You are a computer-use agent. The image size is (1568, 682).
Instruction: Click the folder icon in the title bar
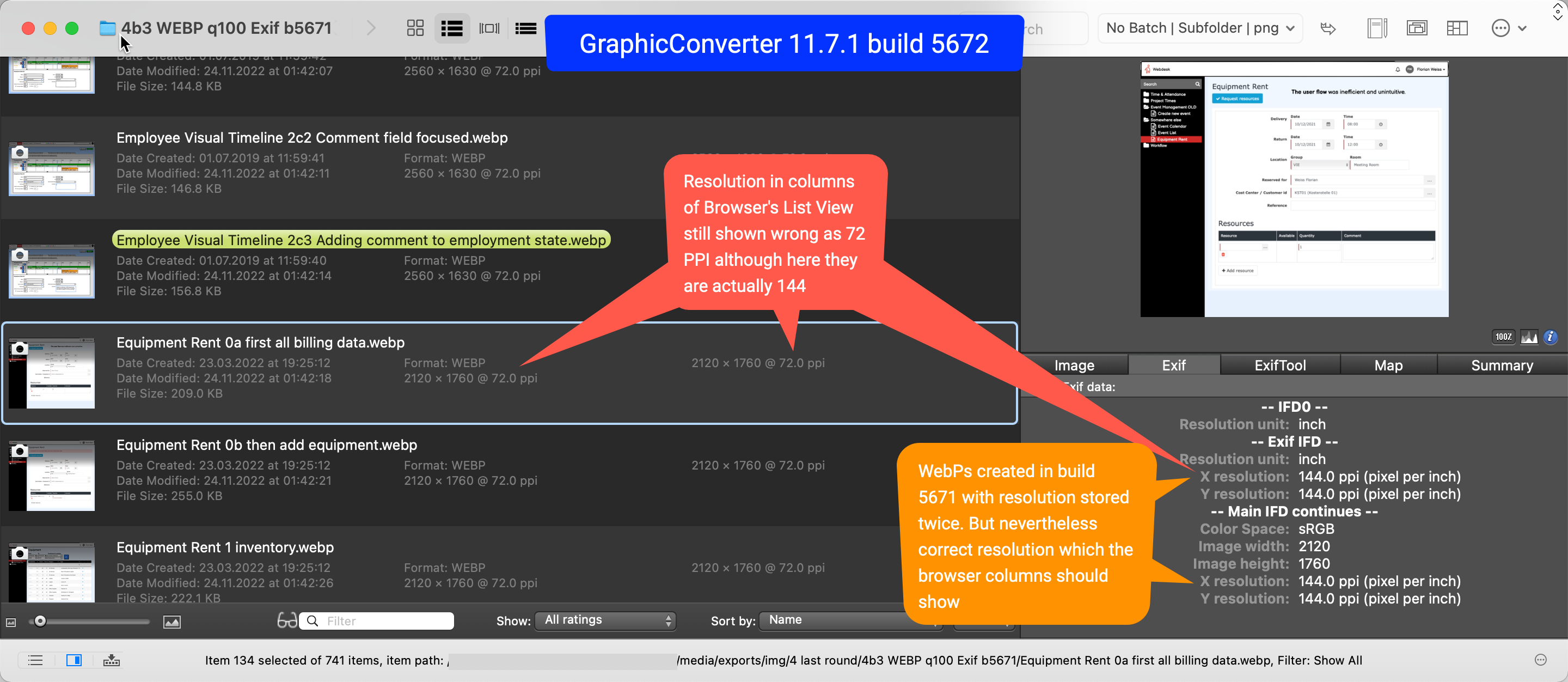(108, 28)
